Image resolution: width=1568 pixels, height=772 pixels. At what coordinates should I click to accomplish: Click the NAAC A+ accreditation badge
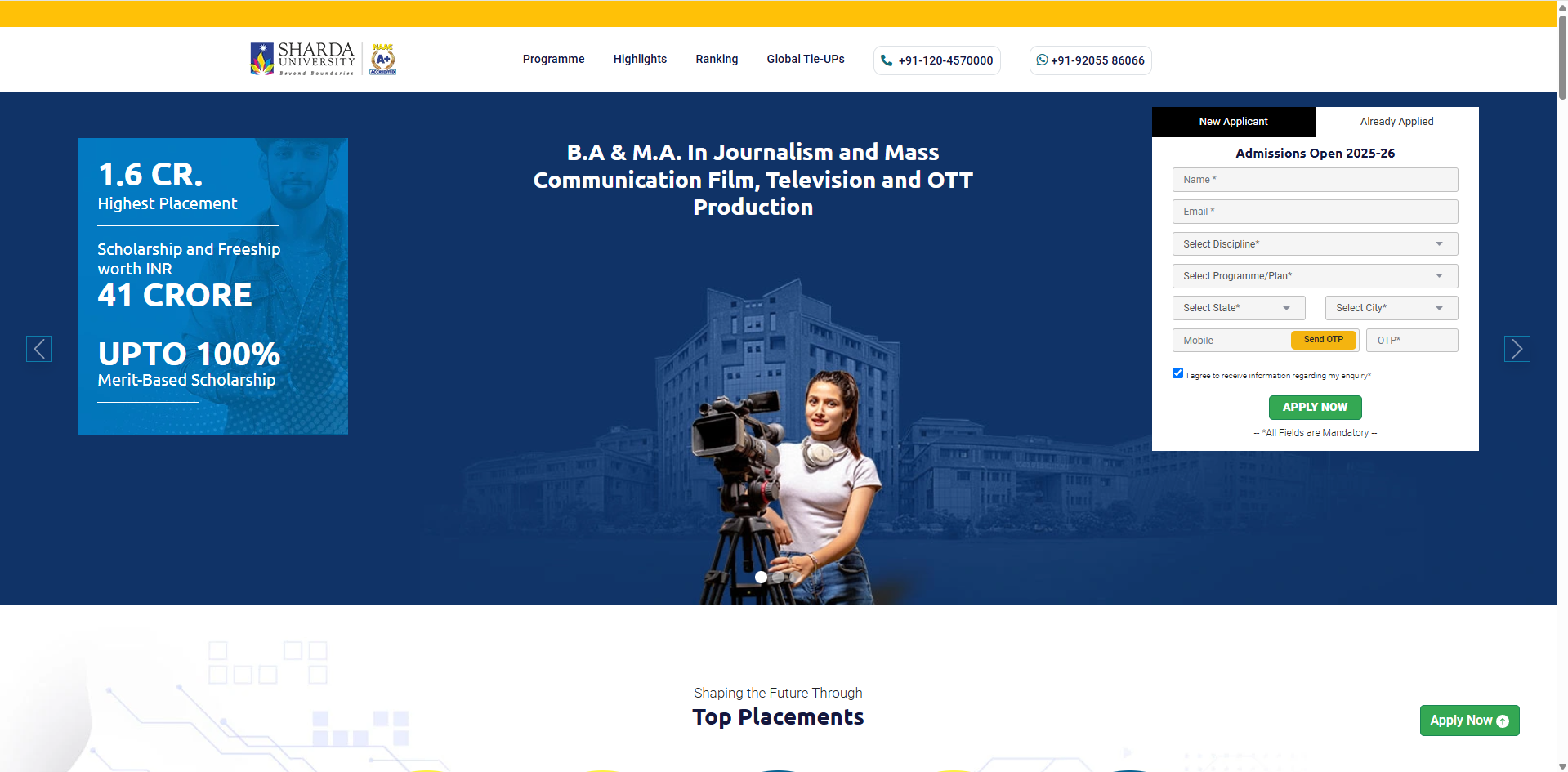(x=382, y=59)
